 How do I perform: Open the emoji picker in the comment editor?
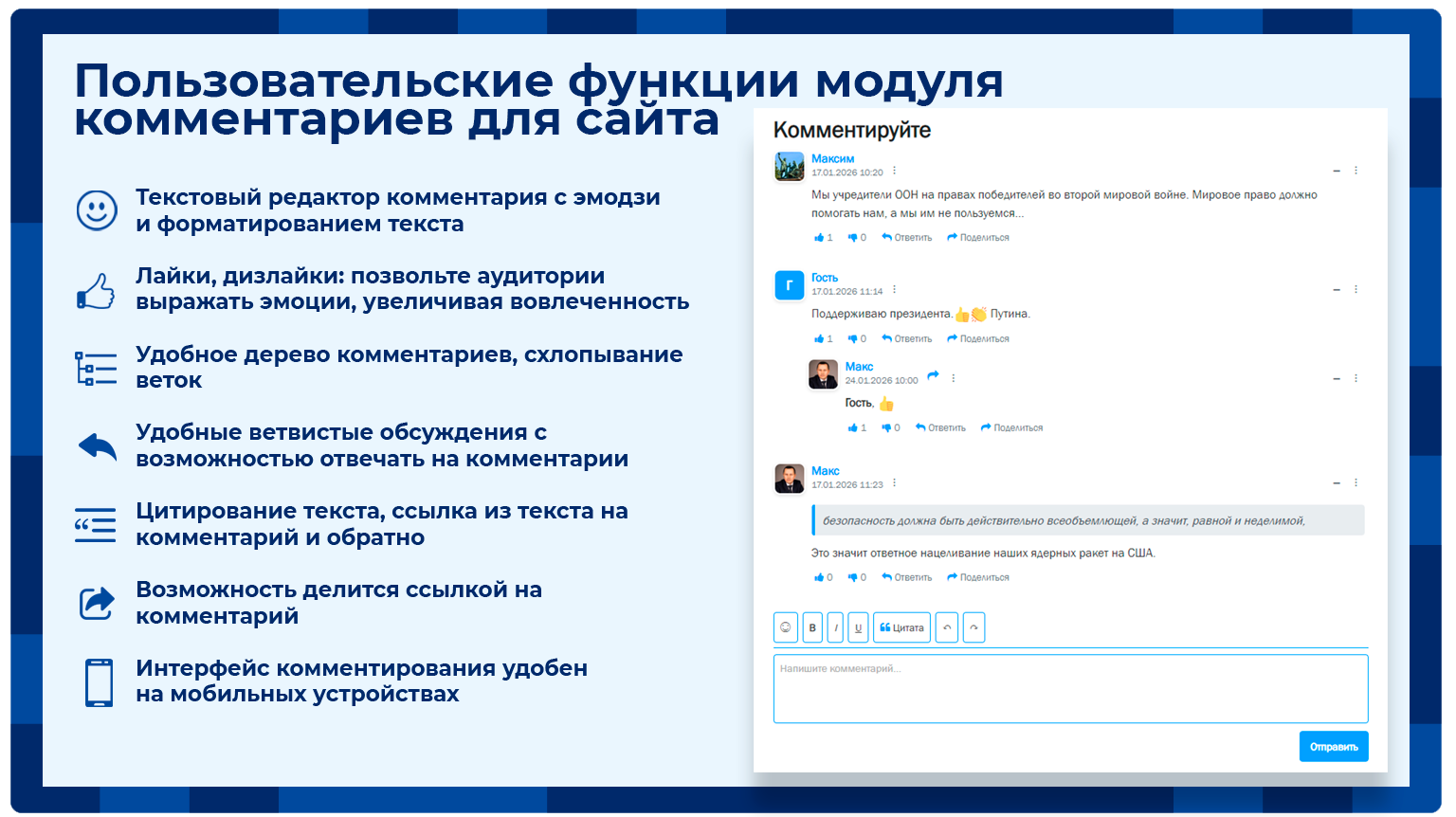click(785, 627)
